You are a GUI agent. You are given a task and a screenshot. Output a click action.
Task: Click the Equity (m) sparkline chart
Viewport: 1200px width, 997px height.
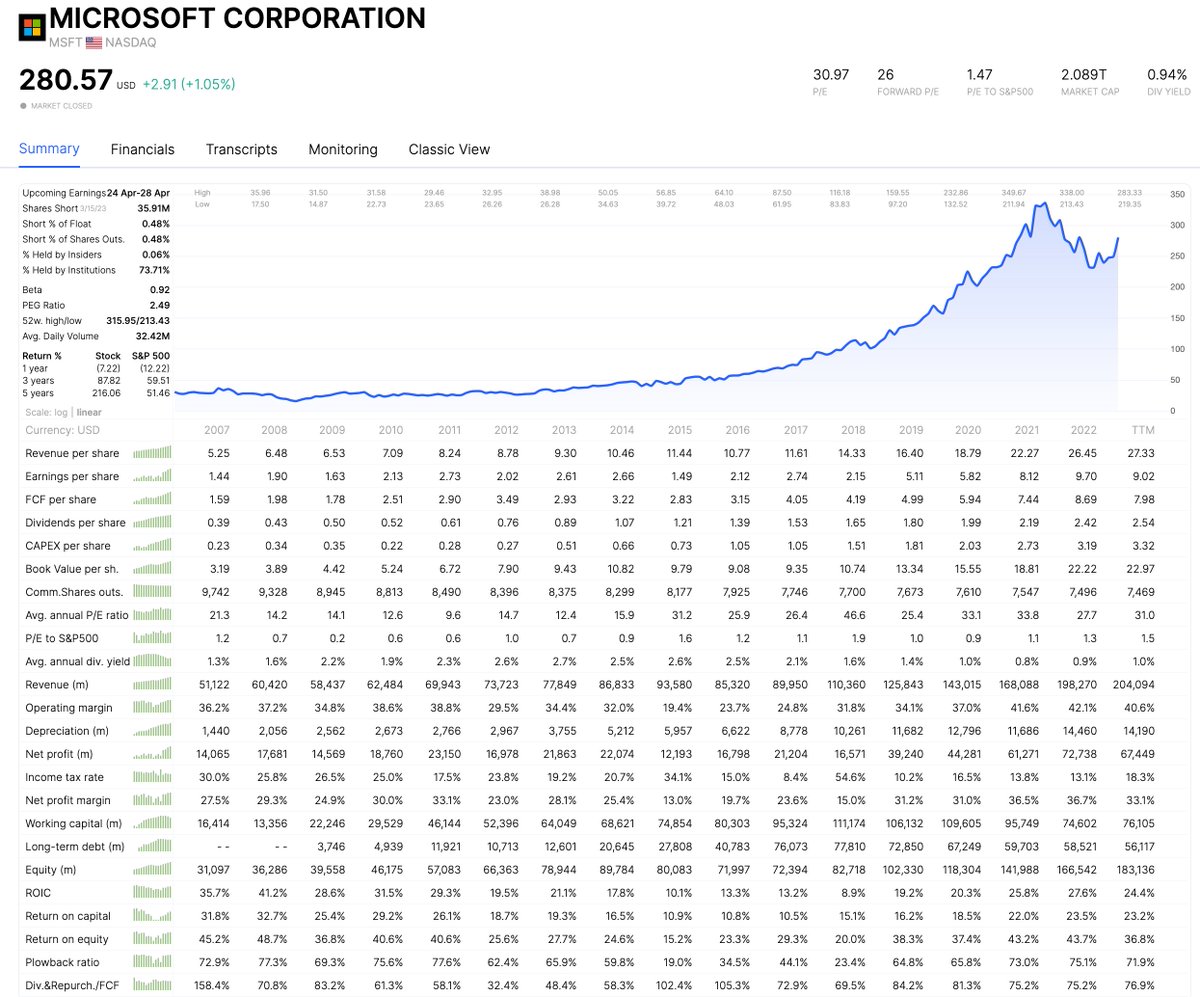151,869
